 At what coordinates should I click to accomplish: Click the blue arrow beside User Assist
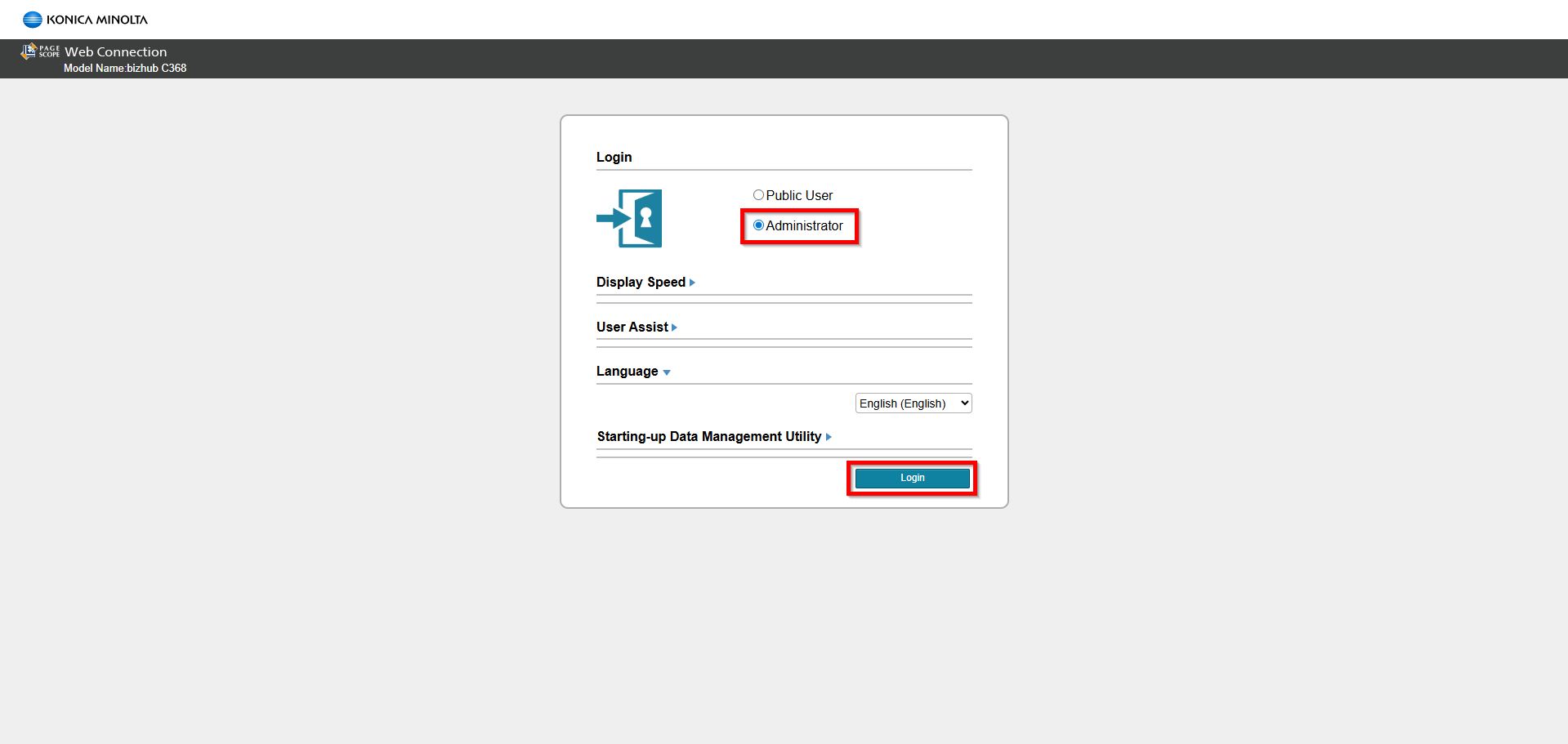(x=674, y=327)
